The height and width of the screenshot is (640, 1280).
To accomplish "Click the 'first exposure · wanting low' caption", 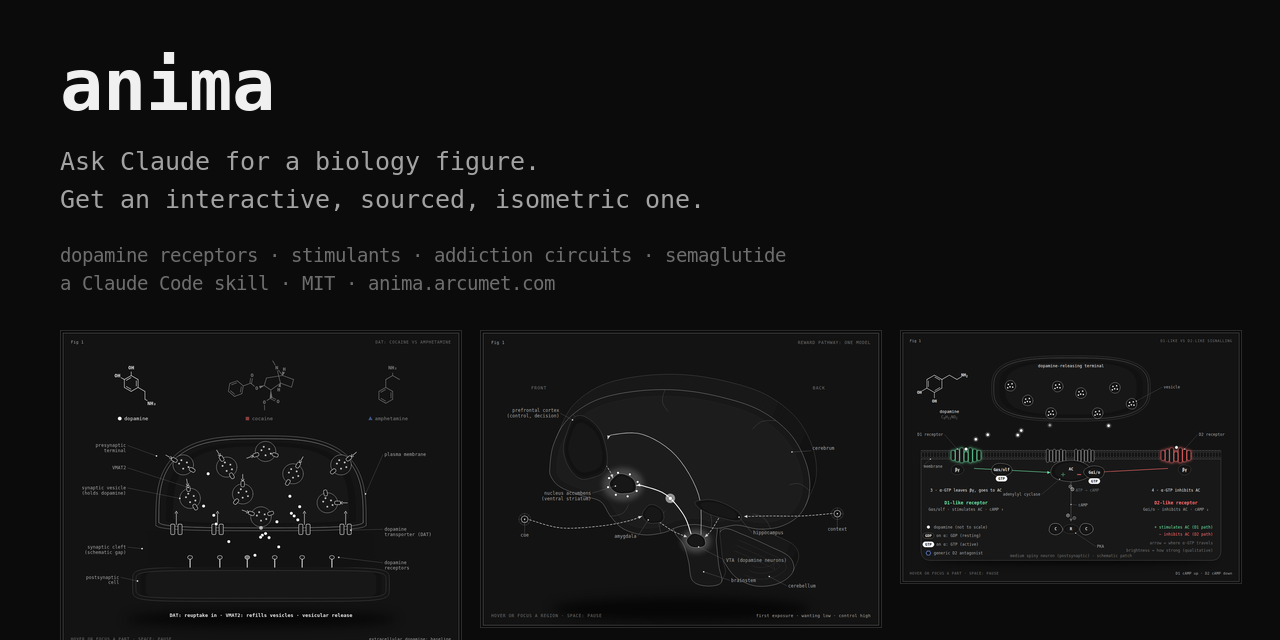I will coord(813,616).
